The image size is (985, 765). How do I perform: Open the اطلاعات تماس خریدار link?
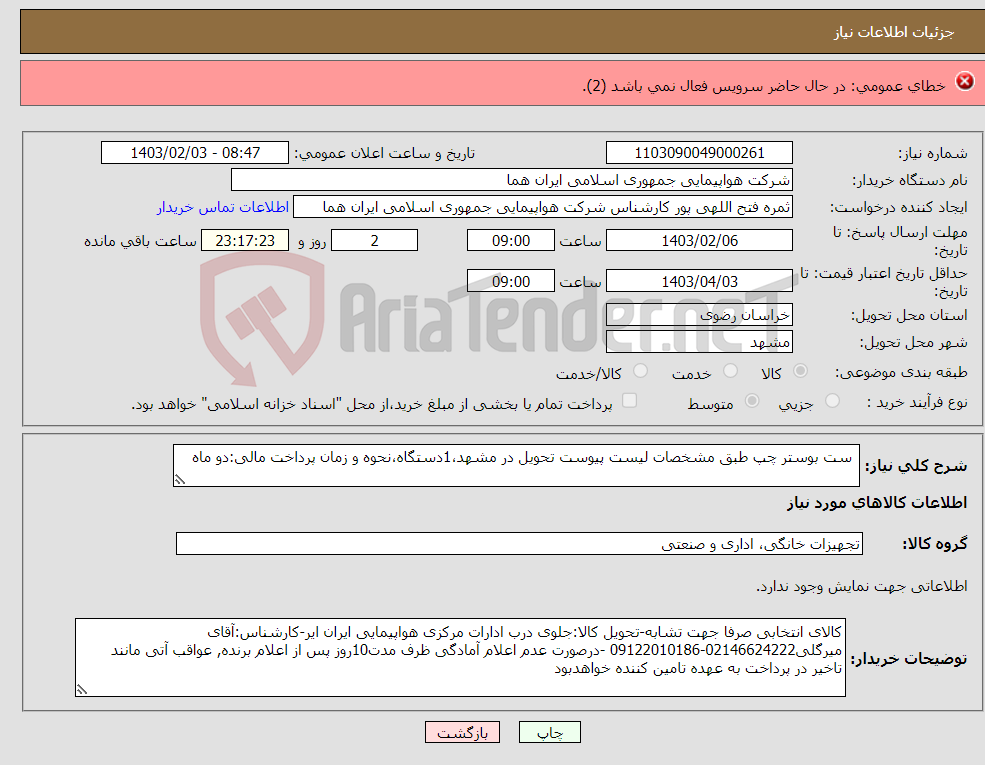(222, 207)
